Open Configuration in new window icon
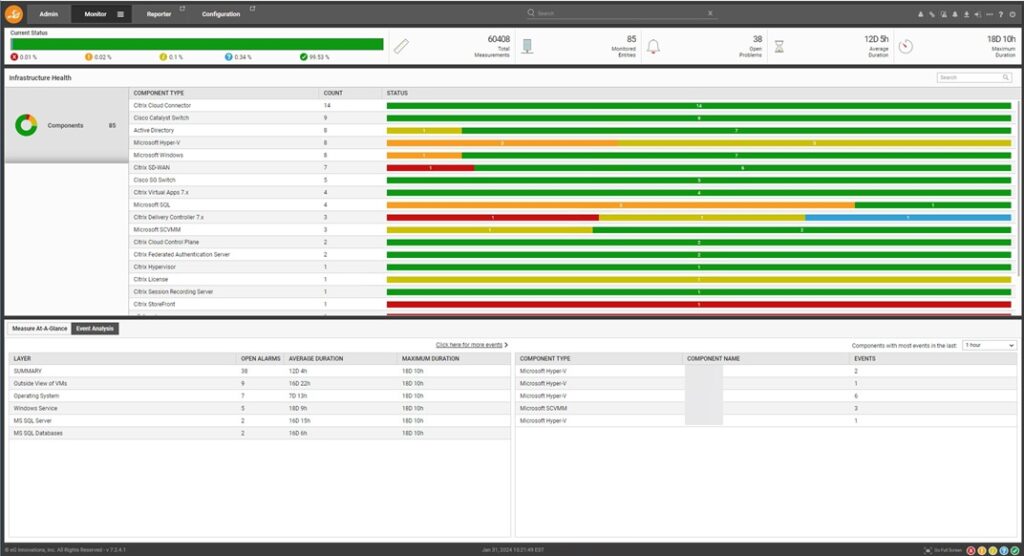 coord(252,8)
